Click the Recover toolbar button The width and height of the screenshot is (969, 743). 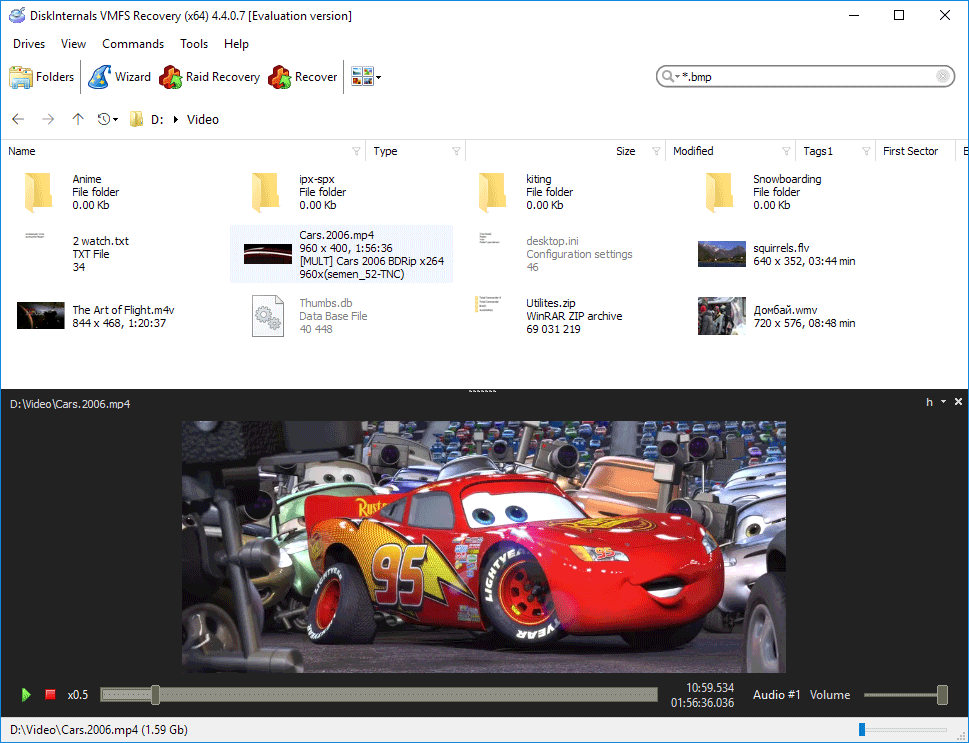pyautogui.click(x=303, y=77)
